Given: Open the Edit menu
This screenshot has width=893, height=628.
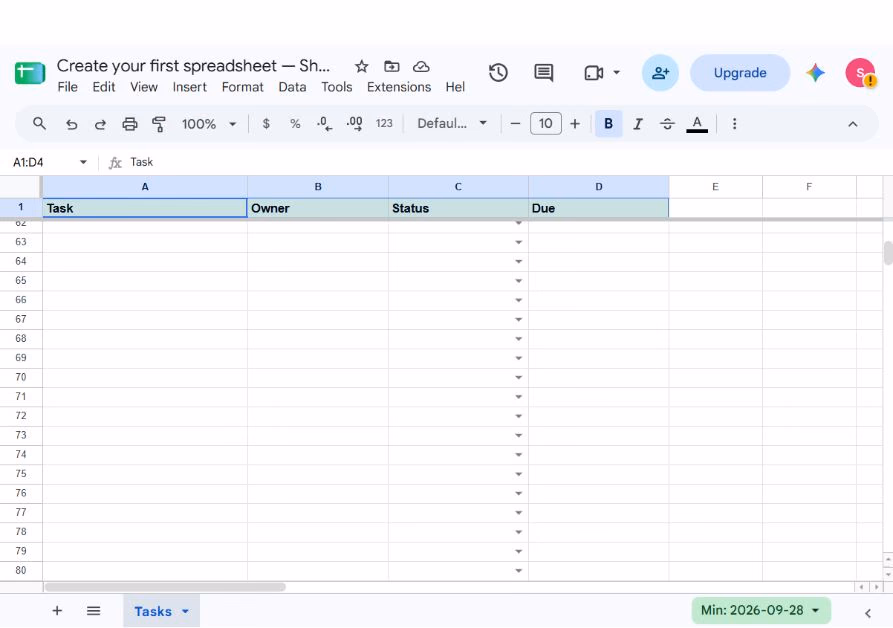Looking at the screenshot, I should [104, 87].
